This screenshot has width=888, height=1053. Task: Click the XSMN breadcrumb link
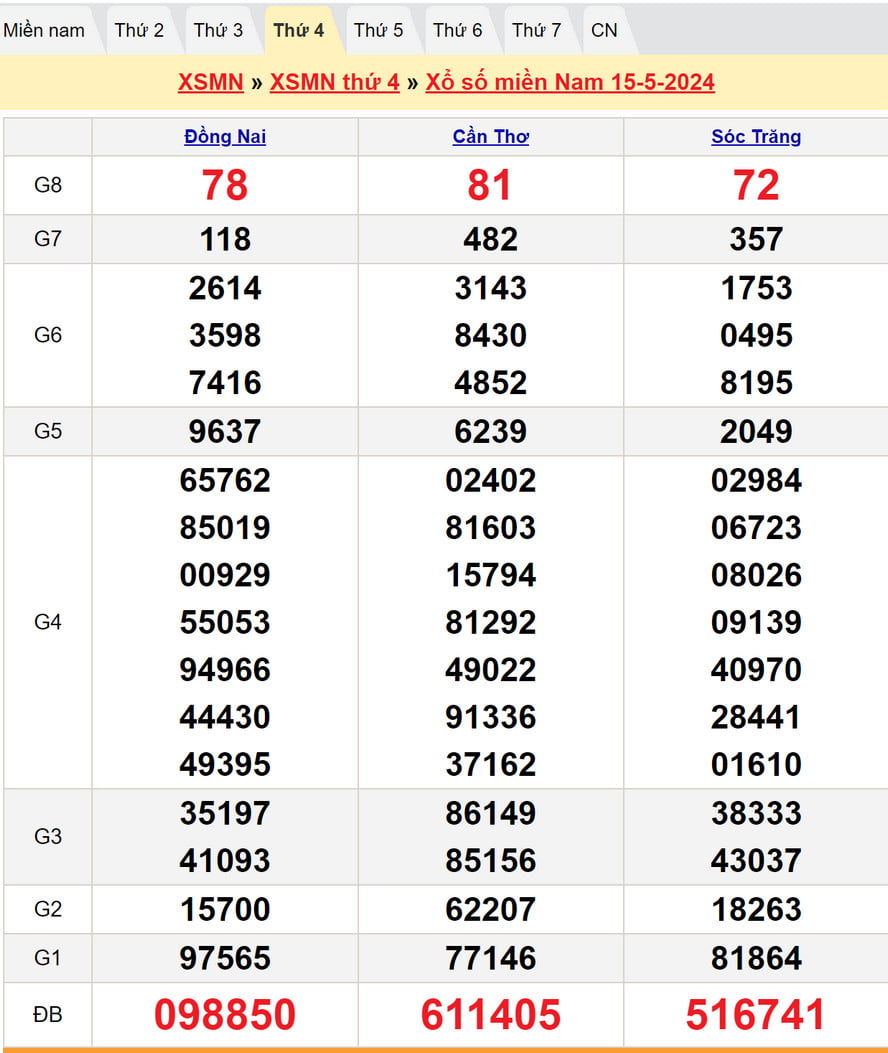click(211, 82)
